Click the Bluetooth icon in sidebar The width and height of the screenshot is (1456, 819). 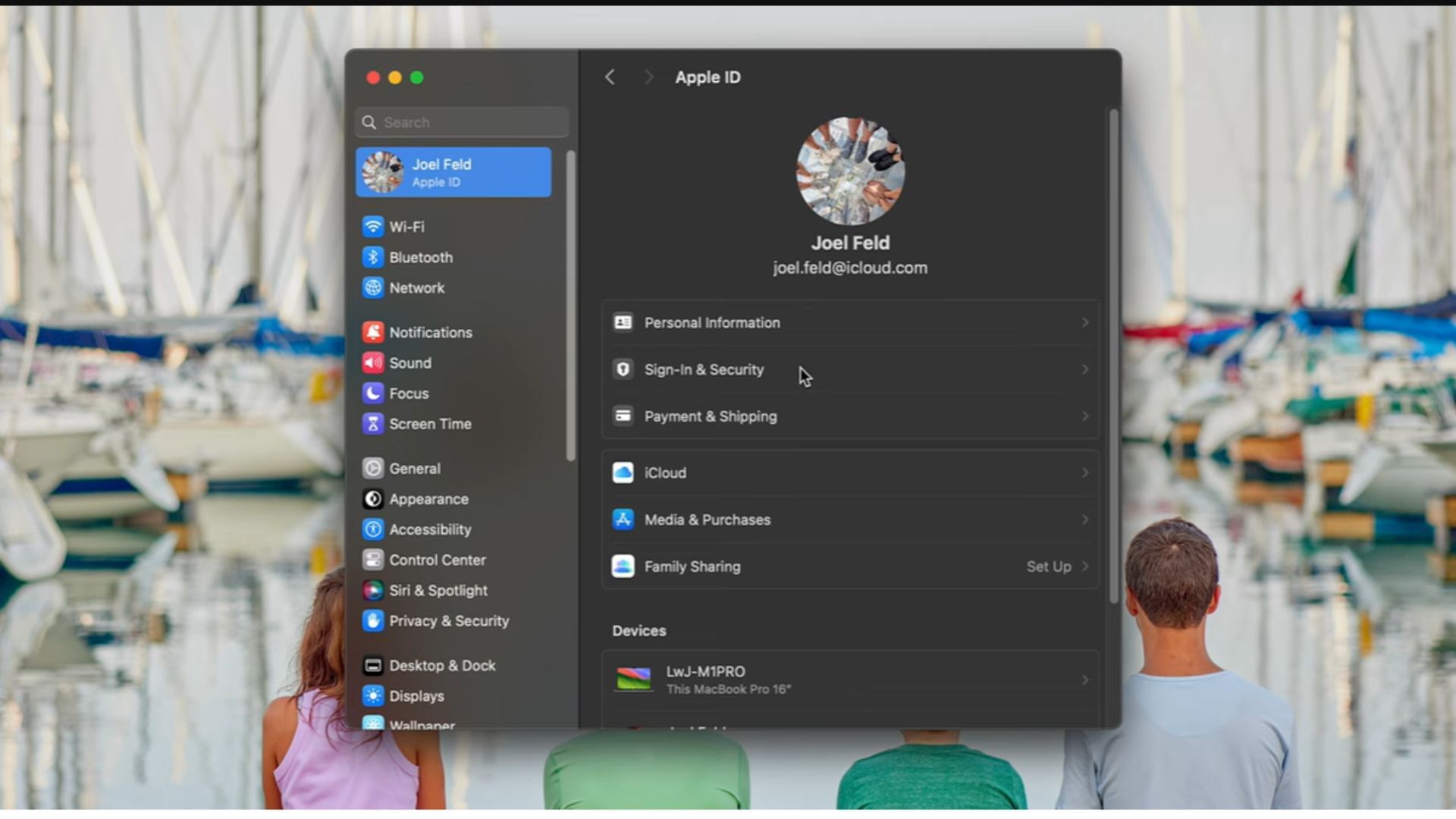point(372,257)
